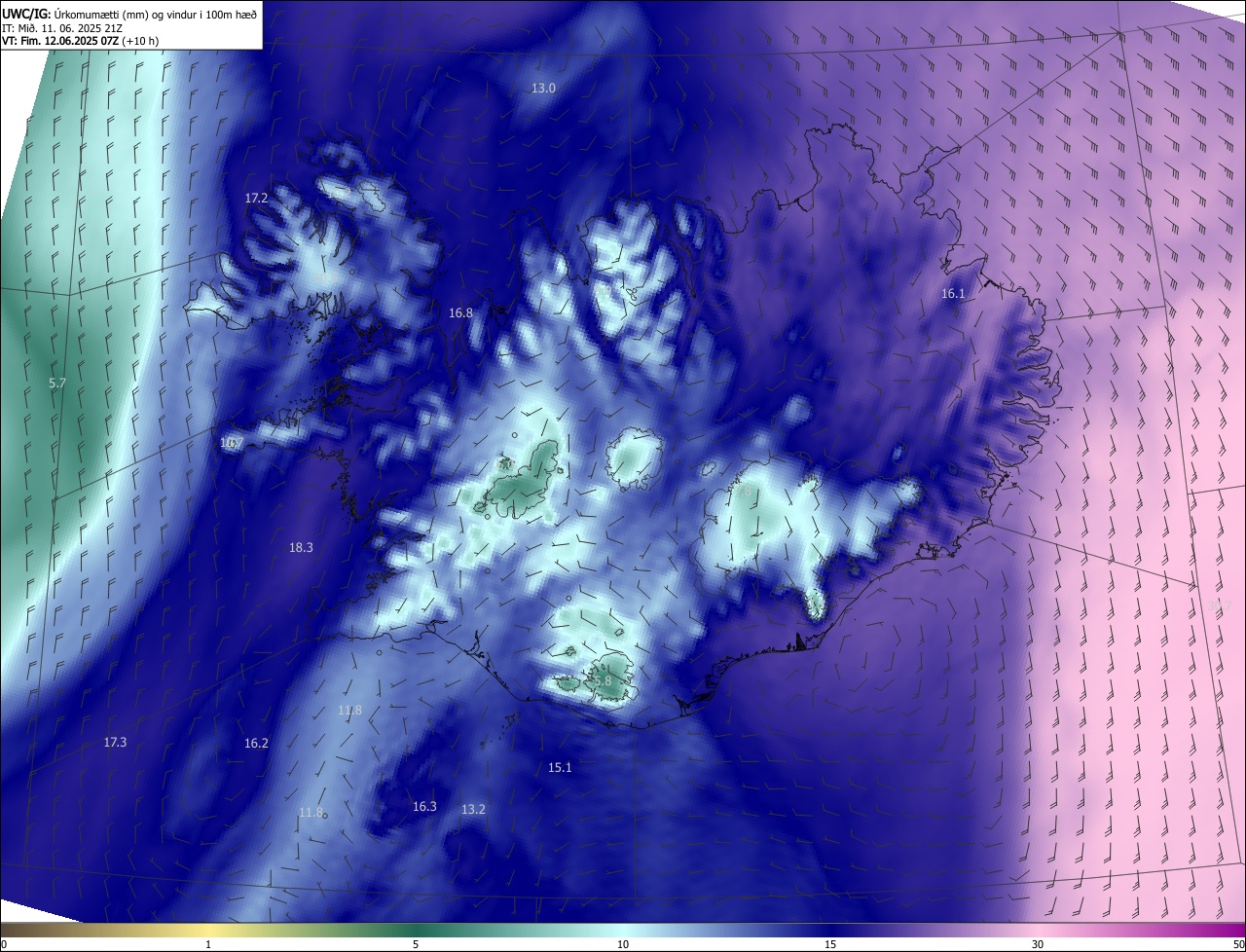Click the 18.3 value label

point(301,548)
